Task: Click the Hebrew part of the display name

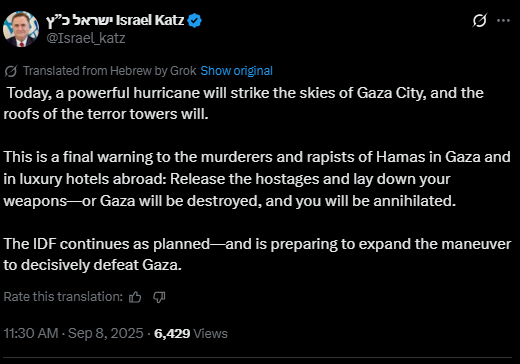Action: [79, 21]
